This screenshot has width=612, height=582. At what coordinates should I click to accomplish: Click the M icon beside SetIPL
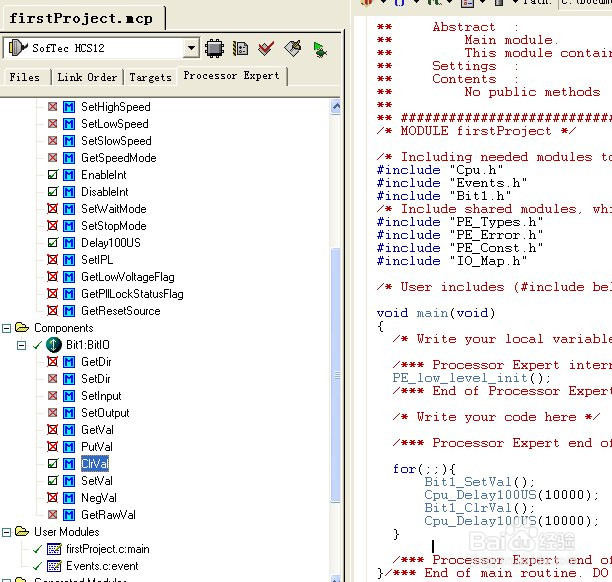(x=69, y=260)
